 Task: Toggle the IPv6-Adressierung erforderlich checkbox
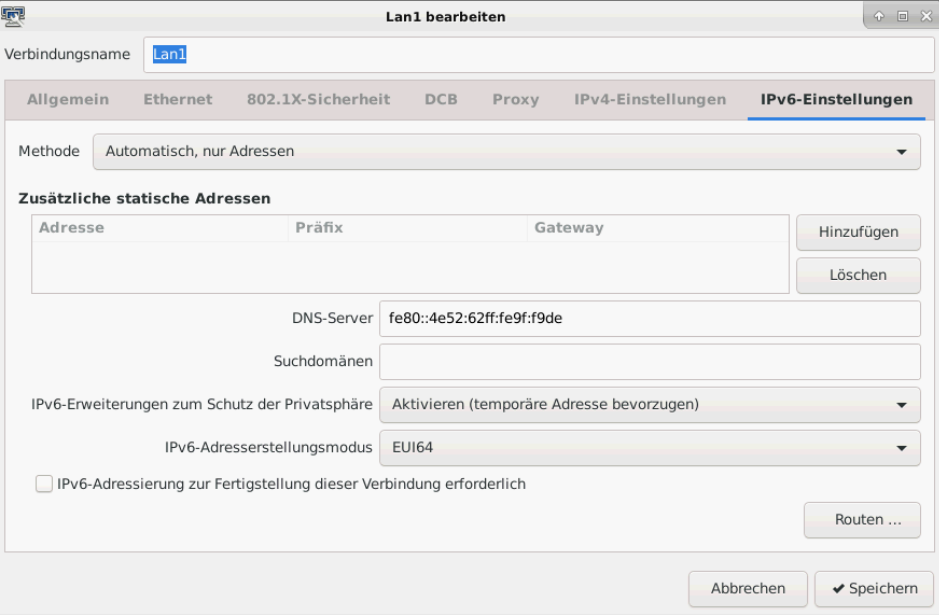(x=44, y=483)
